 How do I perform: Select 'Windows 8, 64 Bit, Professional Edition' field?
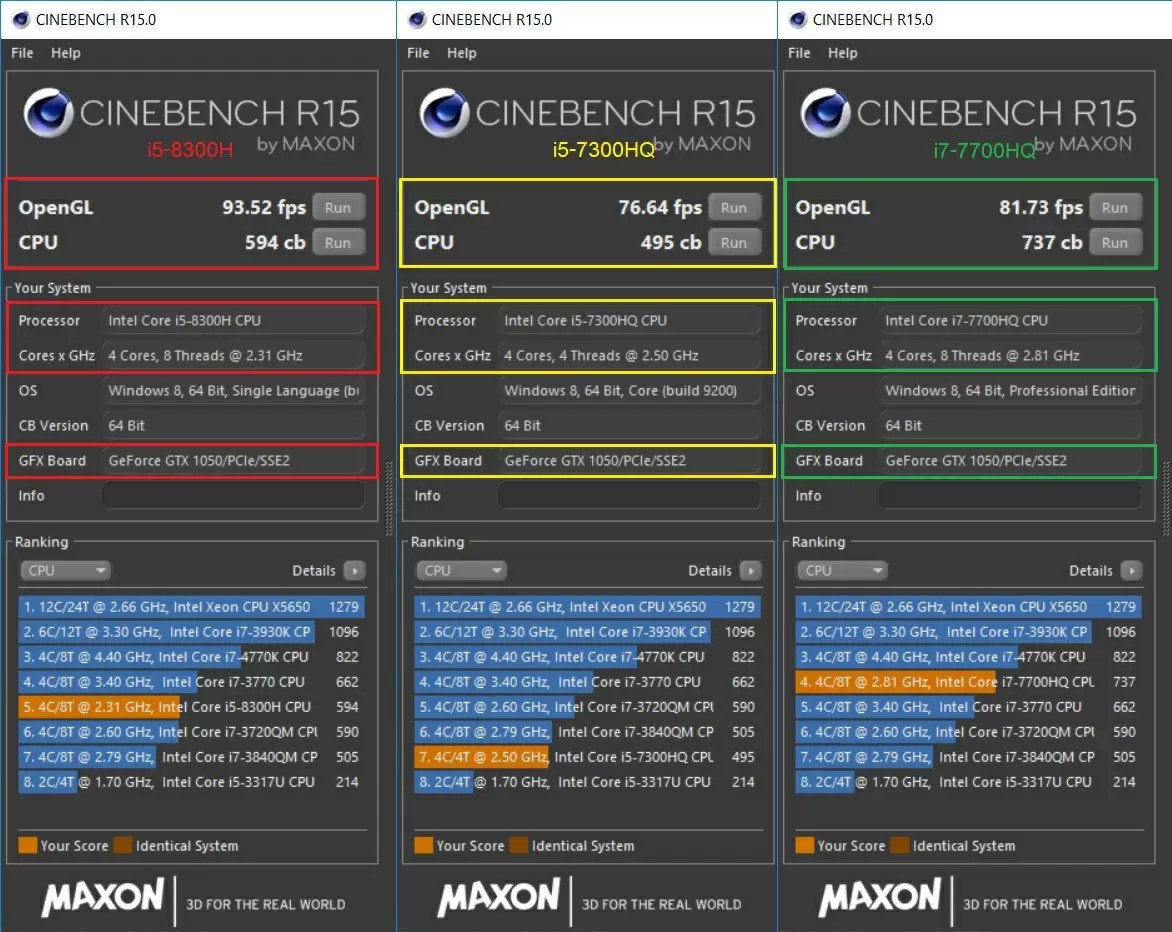[x=1011, y=391]
